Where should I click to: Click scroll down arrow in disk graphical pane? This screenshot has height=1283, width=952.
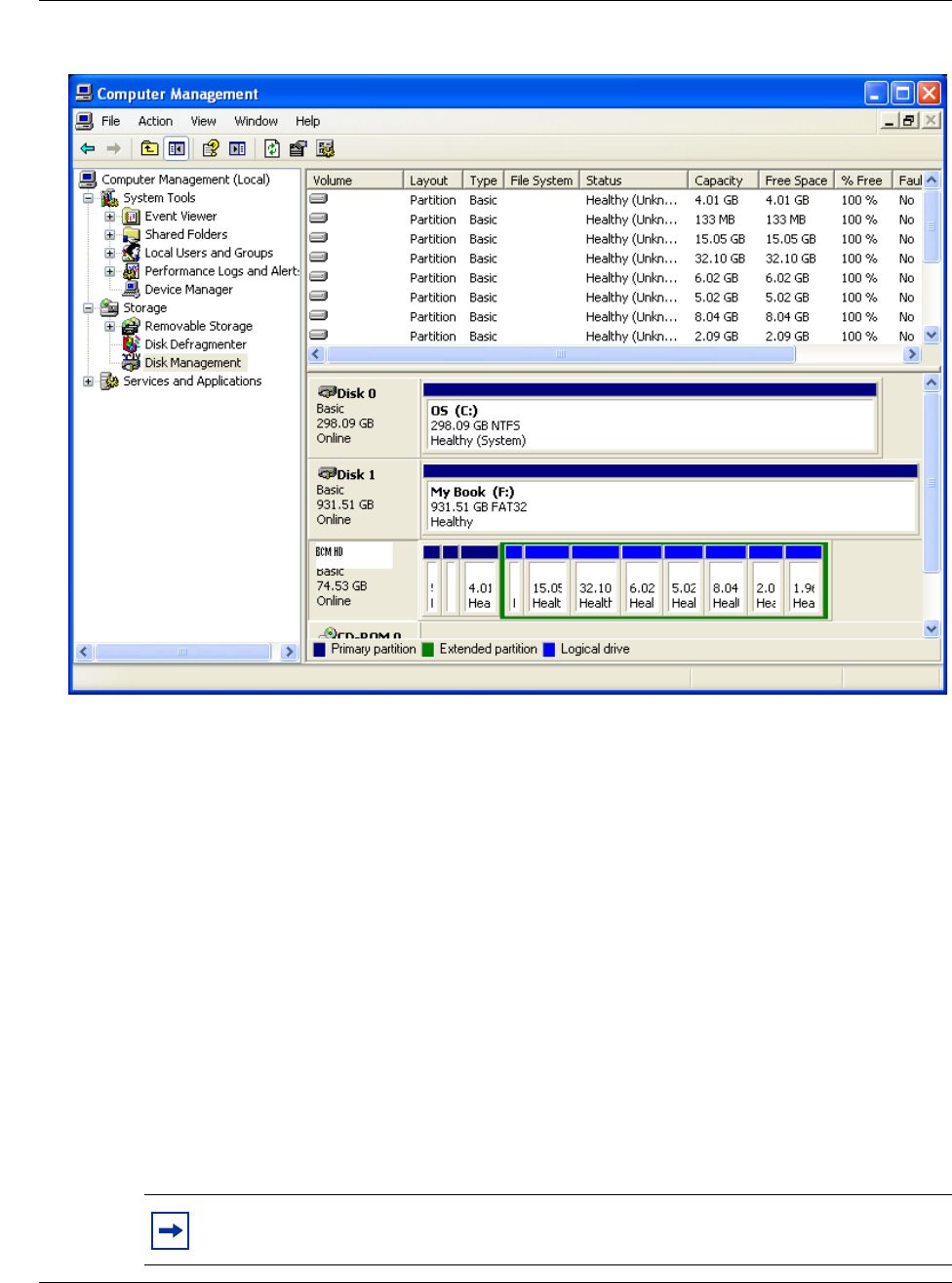click(x=932, y=629)
